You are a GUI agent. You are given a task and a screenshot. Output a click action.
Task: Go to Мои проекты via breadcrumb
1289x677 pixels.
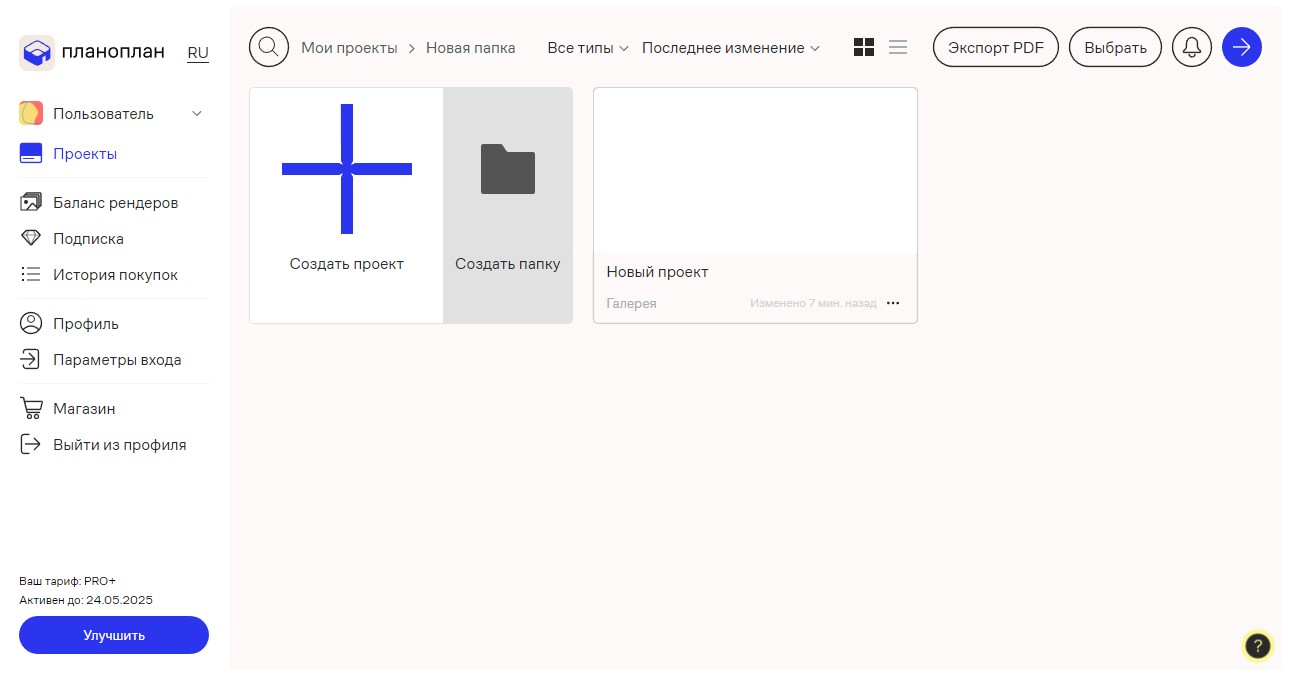click(349, 47)
